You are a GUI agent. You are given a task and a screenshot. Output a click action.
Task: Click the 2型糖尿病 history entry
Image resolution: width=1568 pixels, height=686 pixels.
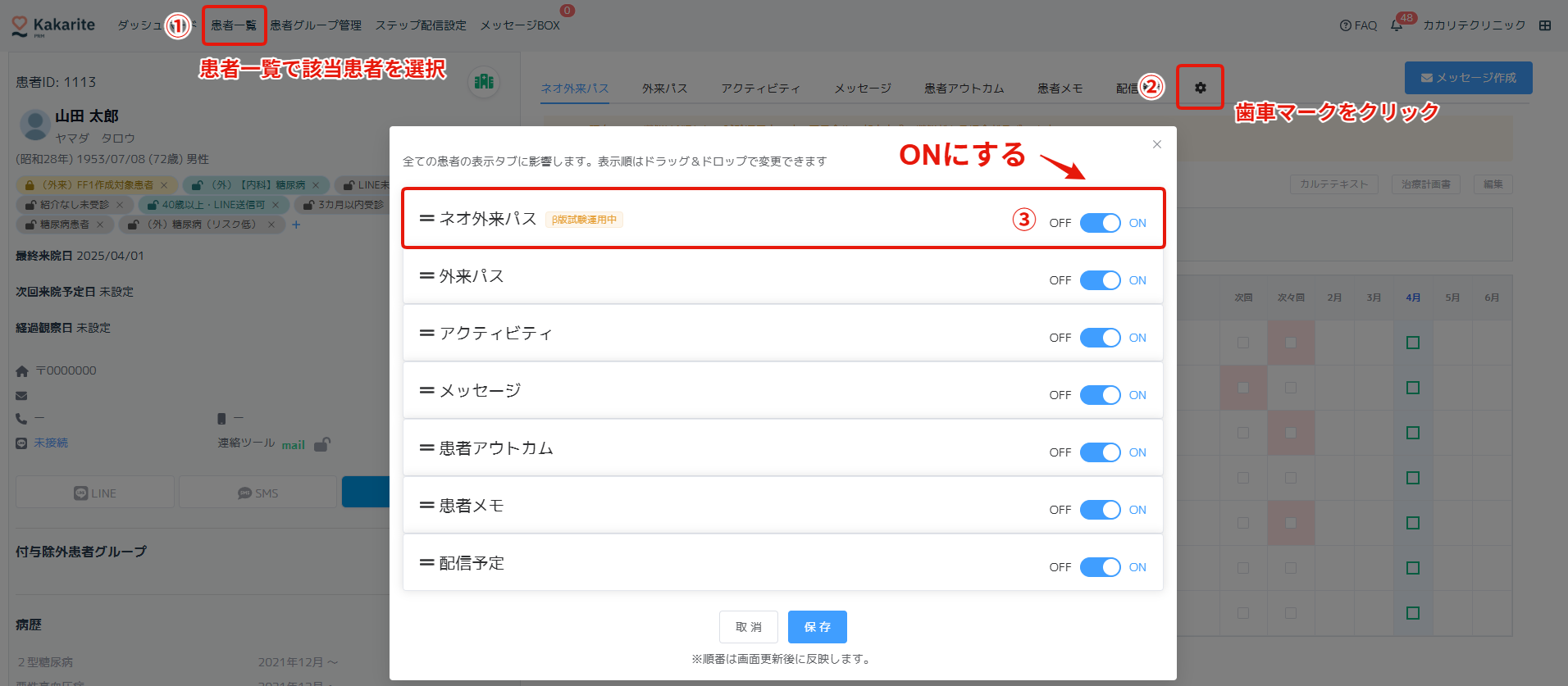click(46, 662)
